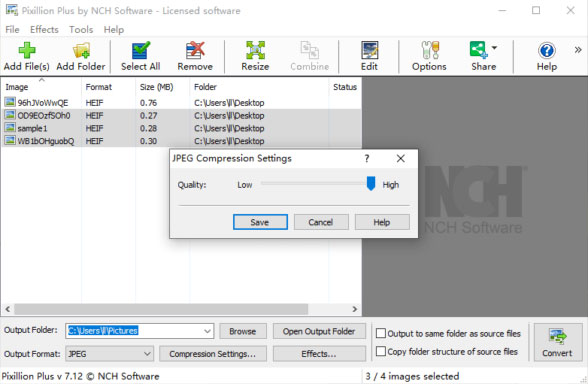
Task: Sort by the Image column header
Action: pos(41,87)
